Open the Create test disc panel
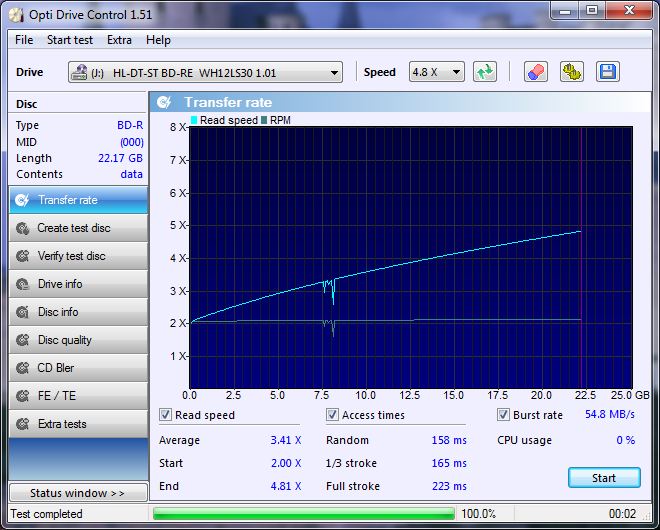660x530 pixels. pyautogui.click(x=77, y=228)
